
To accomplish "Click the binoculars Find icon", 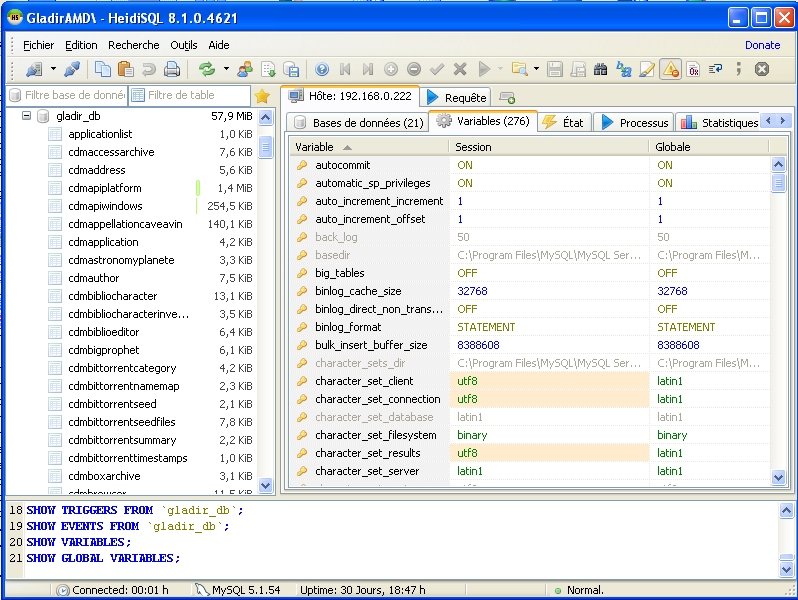I will (600, 69).
